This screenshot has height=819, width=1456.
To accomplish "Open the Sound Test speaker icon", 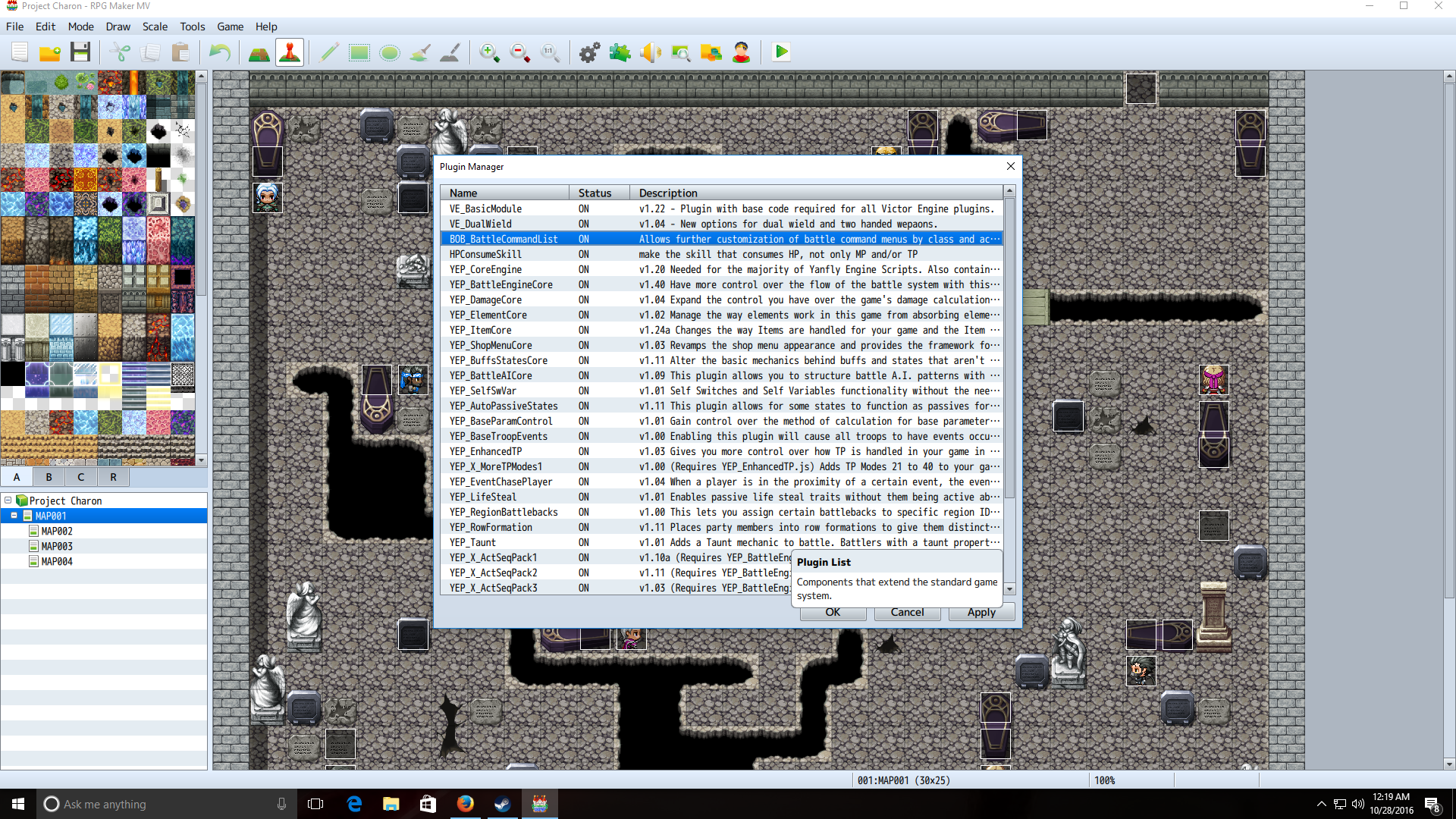I will [x=651, y=52].
